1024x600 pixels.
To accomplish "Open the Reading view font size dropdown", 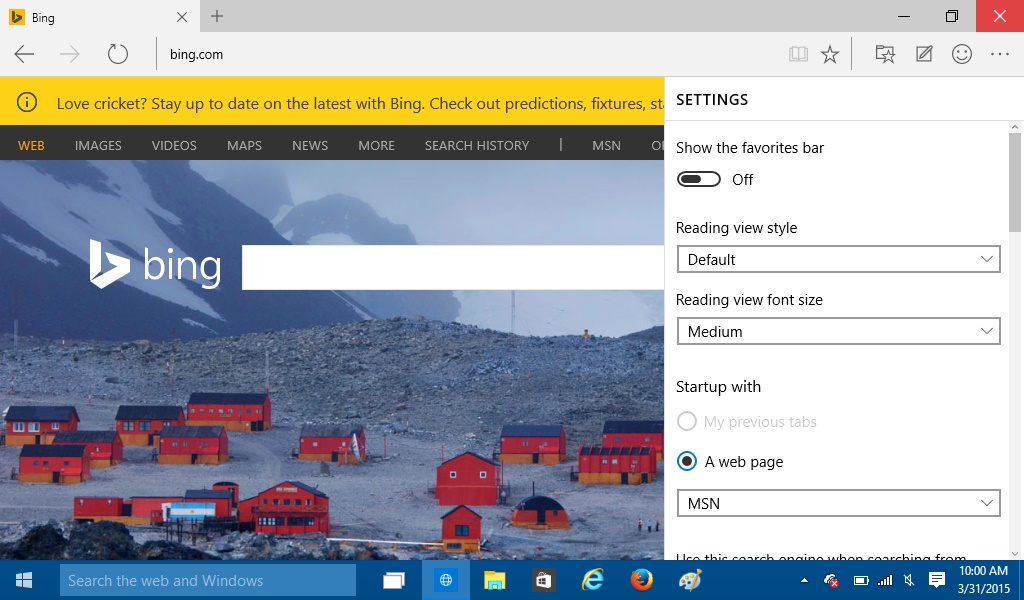I will (x=838, y=331).
